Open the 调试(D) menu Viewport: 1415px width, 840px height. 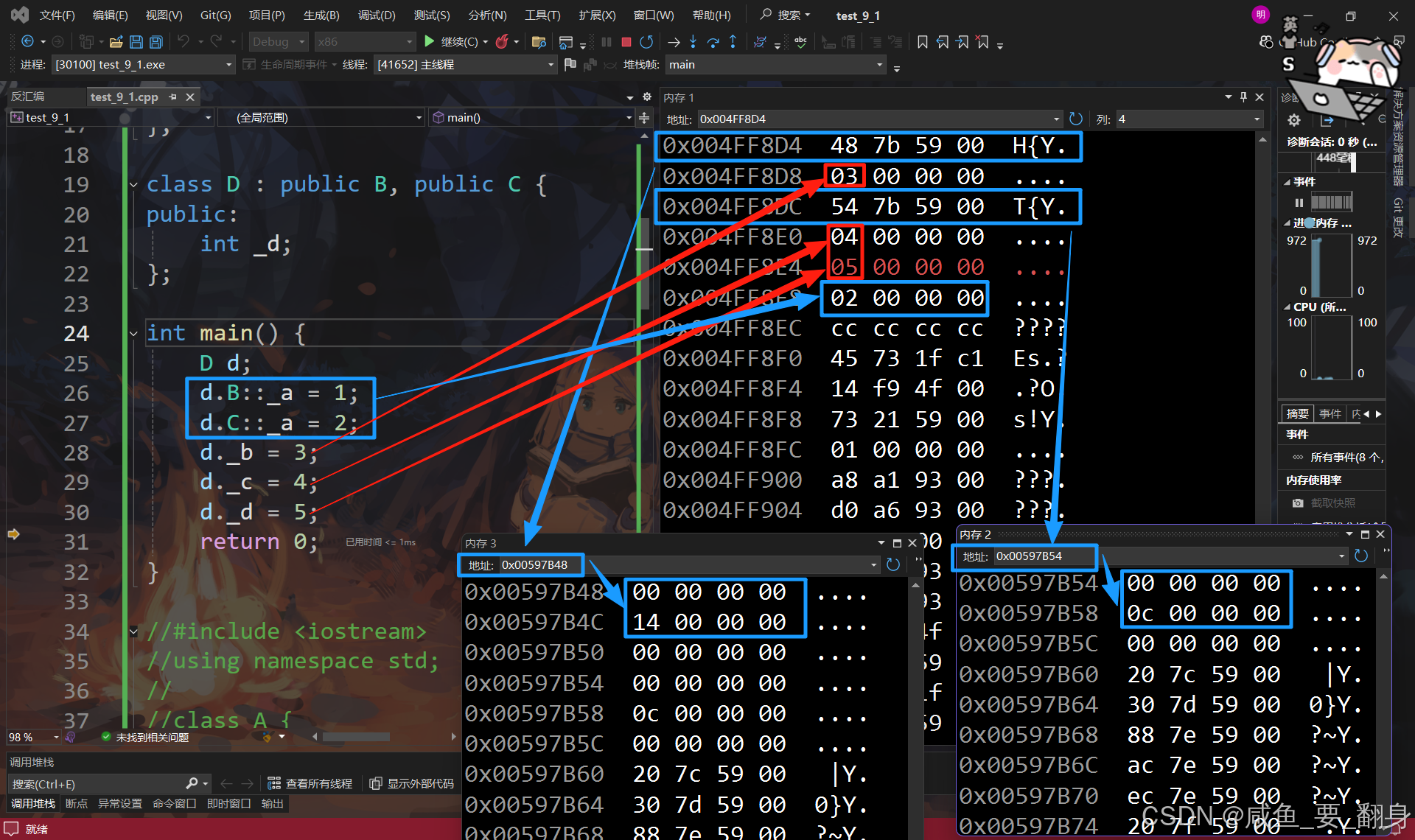(x=377, y=15)
